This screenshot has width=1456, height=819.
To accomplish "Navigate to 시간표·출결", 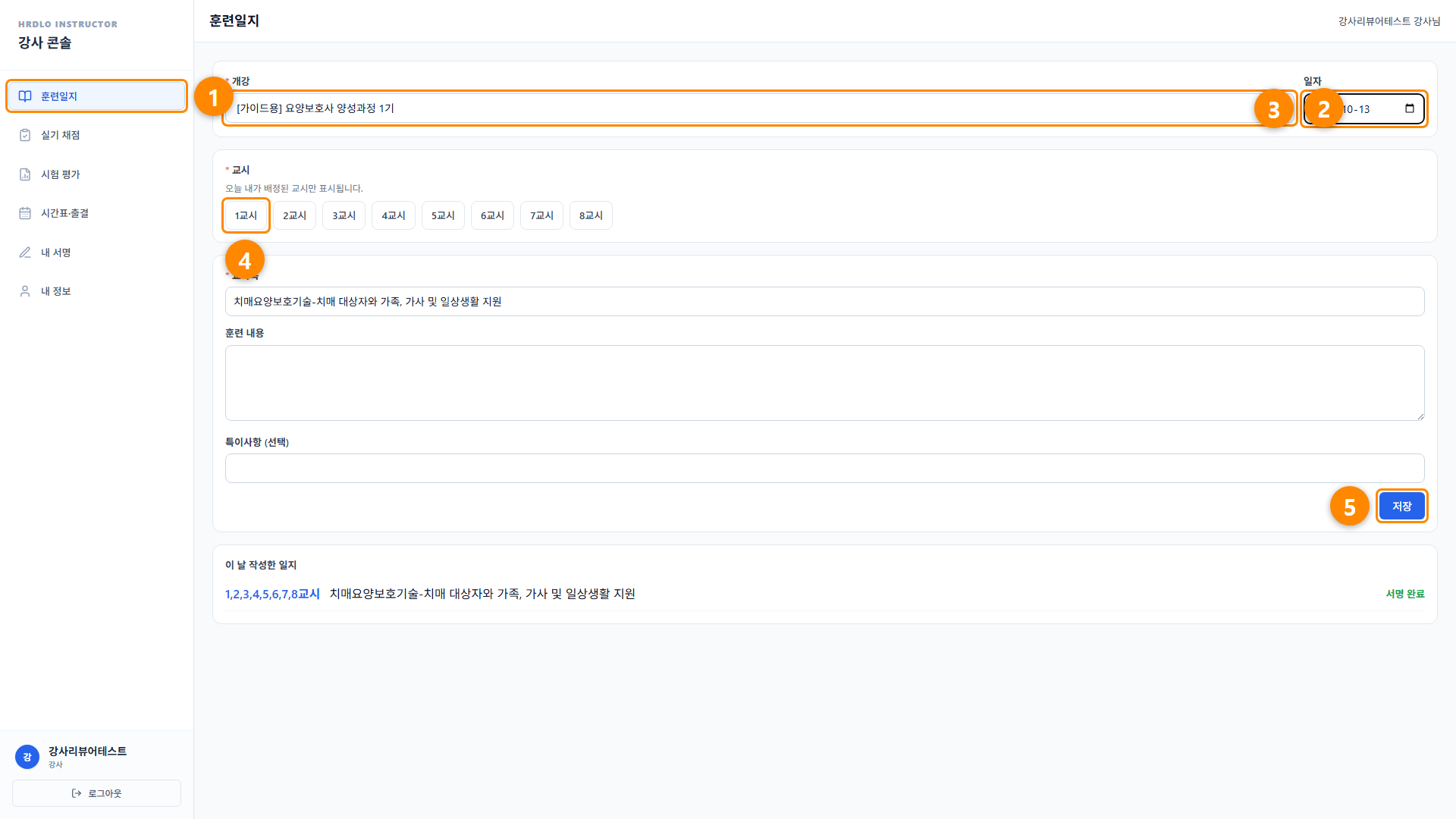I will click(x=96, y=213).
